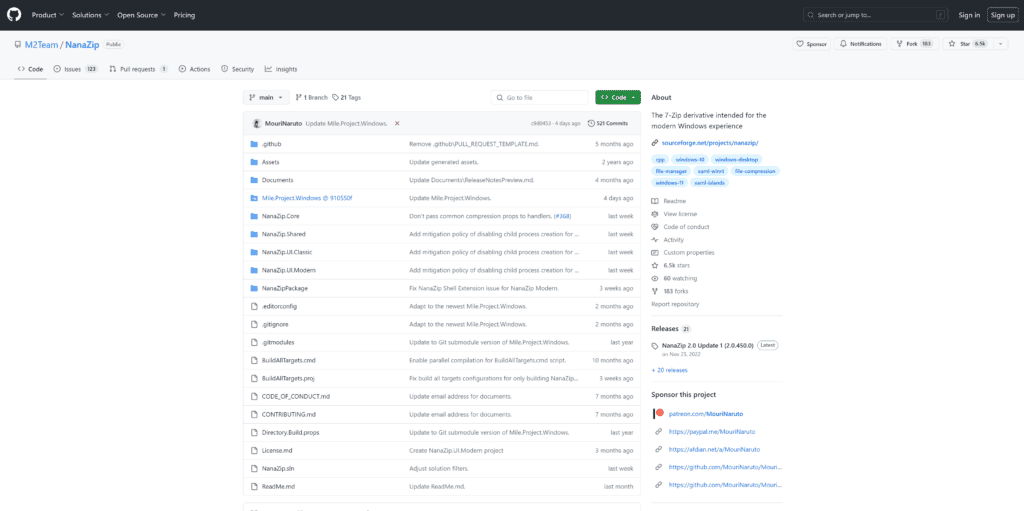
Task: Click the Sign up button
Action: coord(1002,15)
